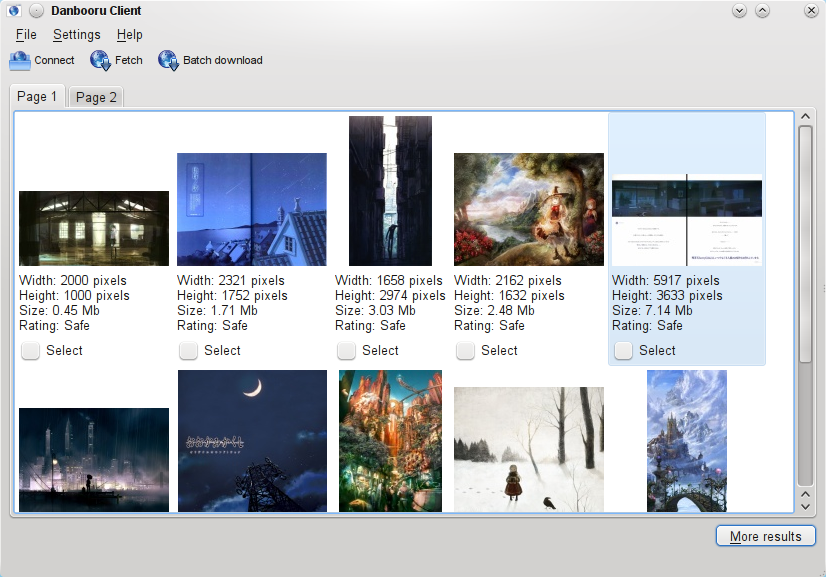Open the File menu
The height and width of the screenshot is (577, 826).
(x=26, y=35)
